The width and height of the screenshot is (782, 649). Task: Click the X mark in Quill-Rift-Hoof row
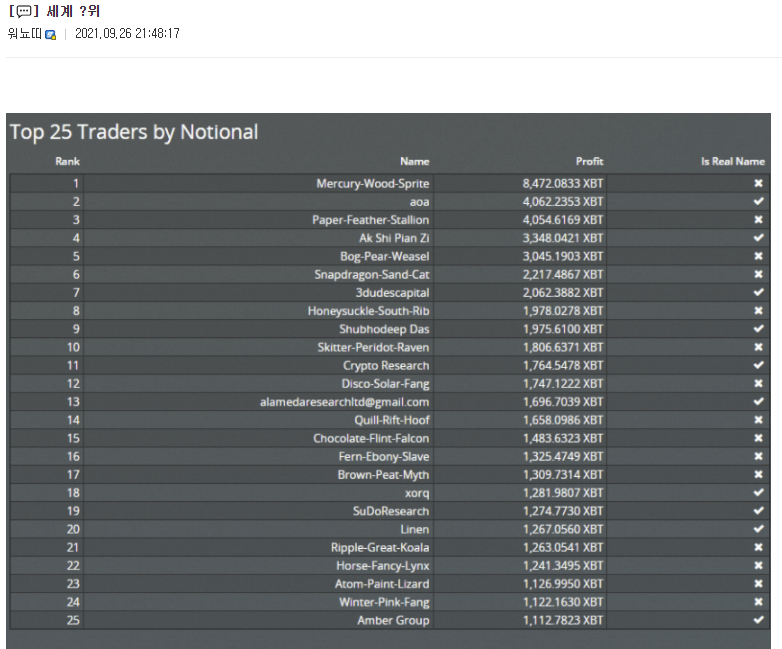point(758,420)
